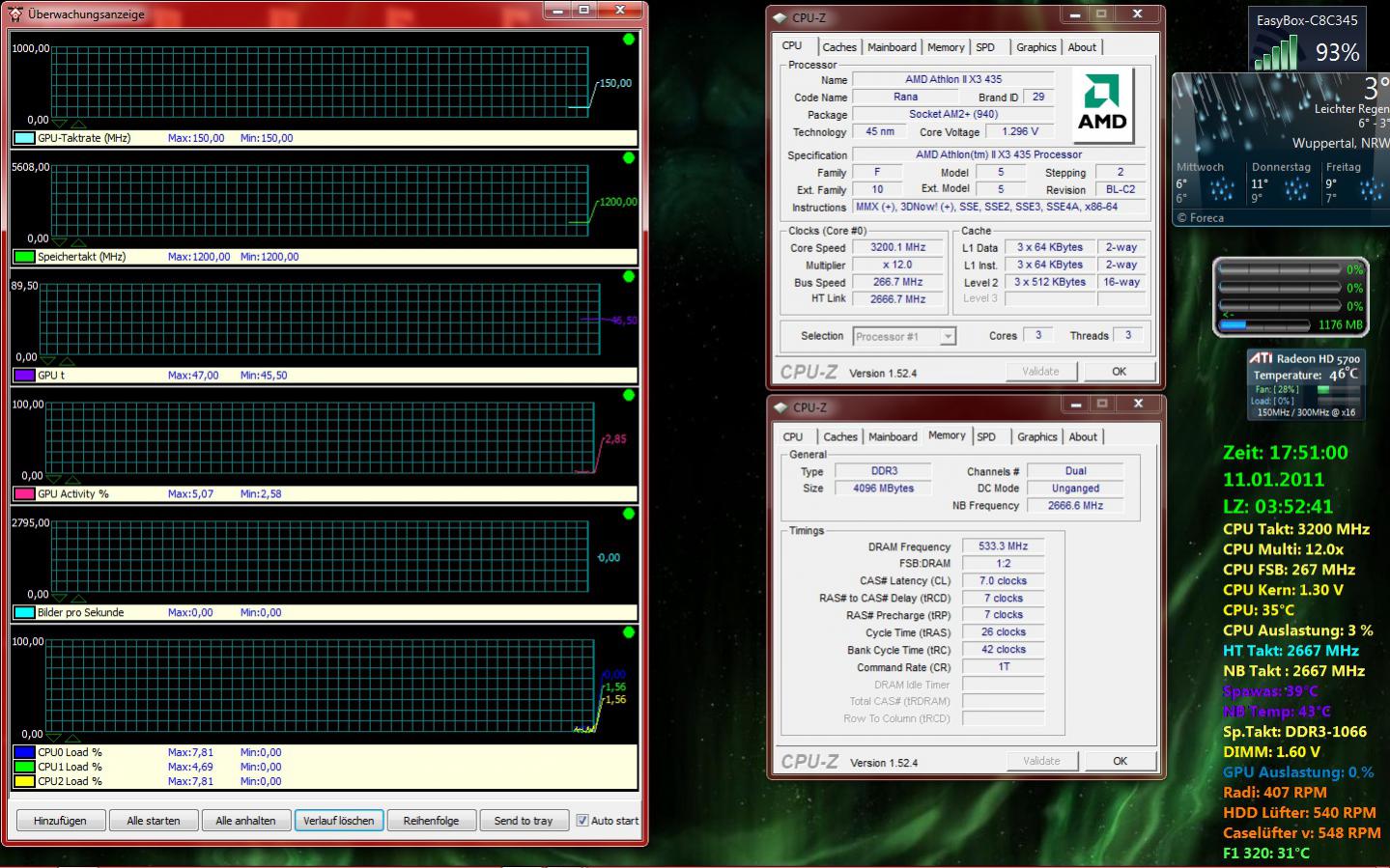
Task: Click Max:150,00 value of GPU-Taktrate
Action: [x=196, y=138]
